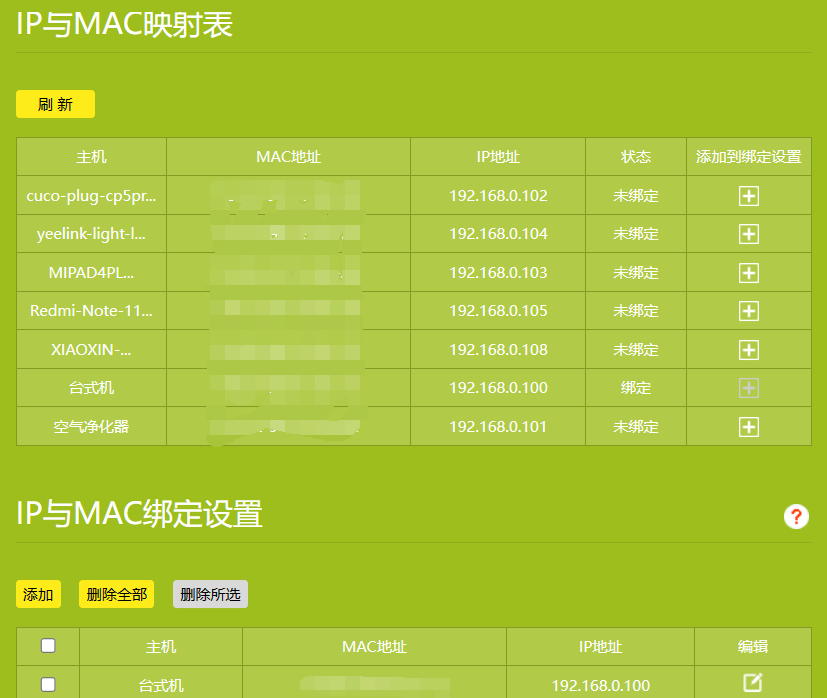Screen dimensions: 827x698
Task: Click plus icon for XIAOXIN row
Action: pos(748,350)
